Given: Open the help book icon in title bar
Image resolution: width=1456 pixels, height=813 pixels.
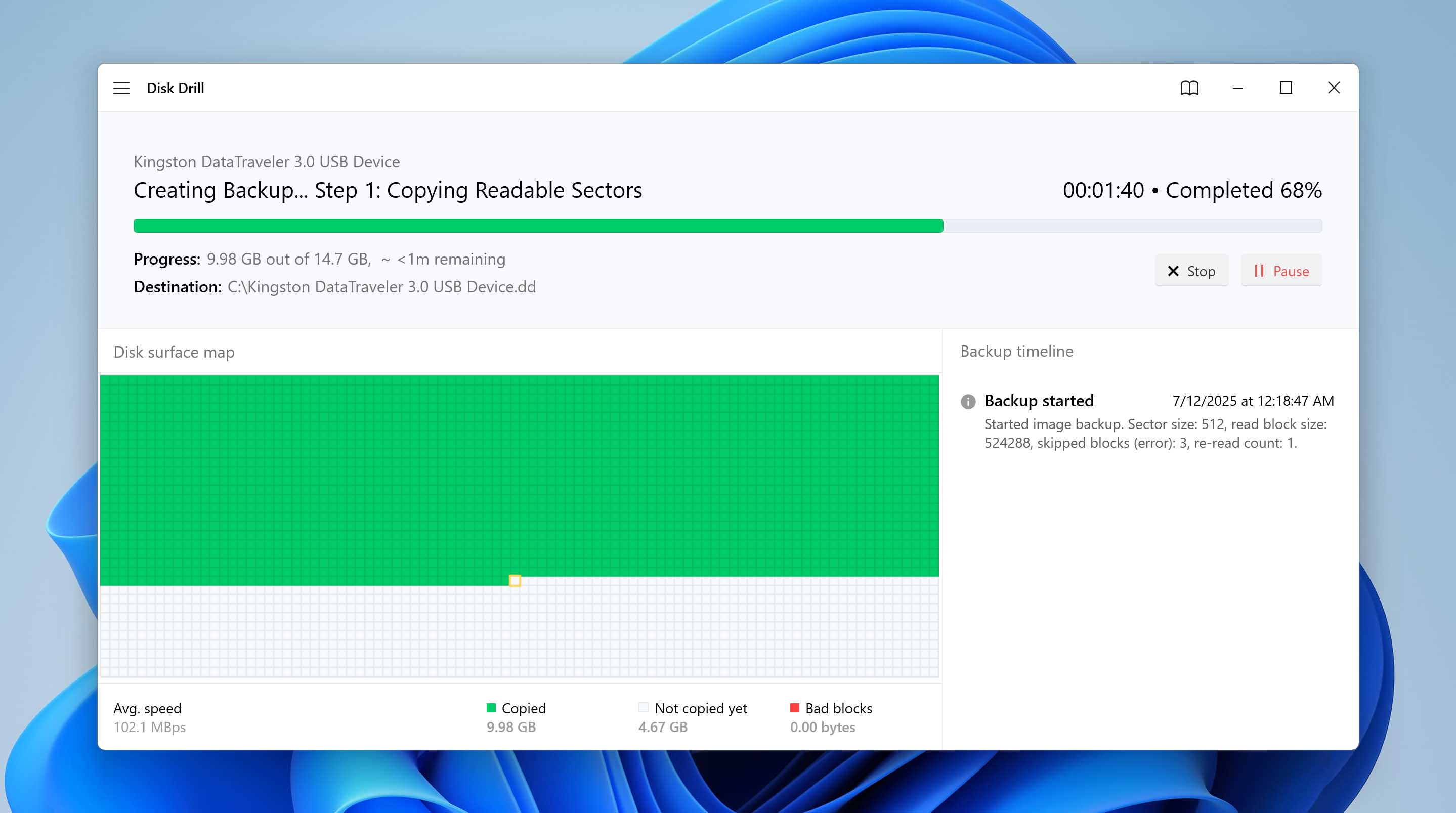Looking at the screenshot, I should click(1189, 88).
